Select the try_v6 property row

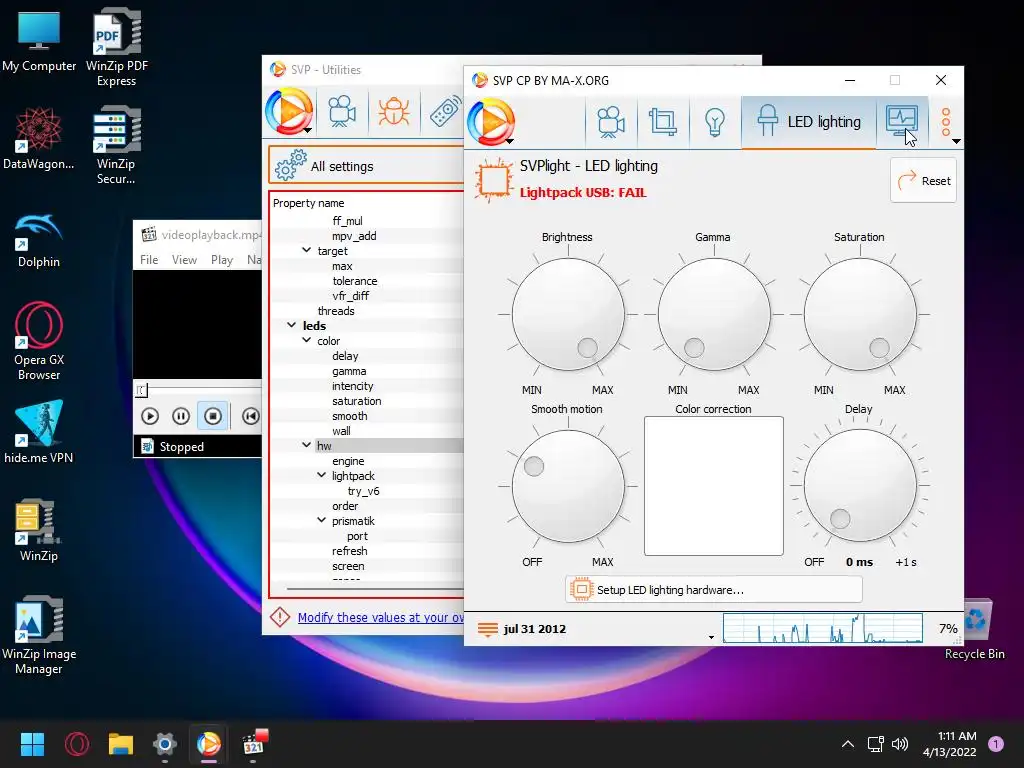click(367, 491)
